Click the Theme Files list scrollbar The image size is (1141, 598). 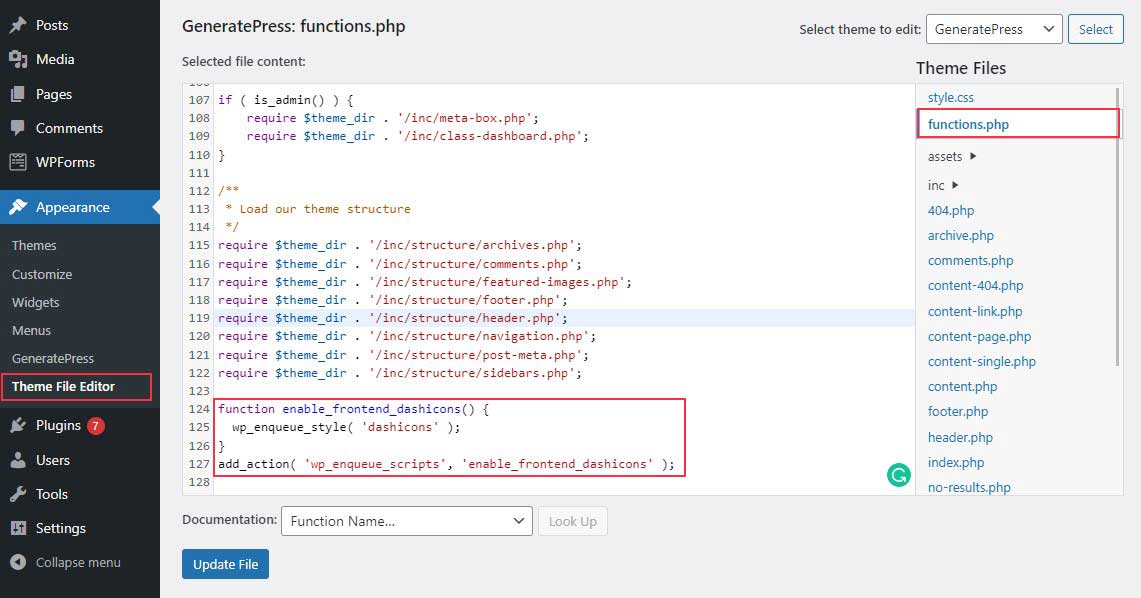pos(1118,227)
